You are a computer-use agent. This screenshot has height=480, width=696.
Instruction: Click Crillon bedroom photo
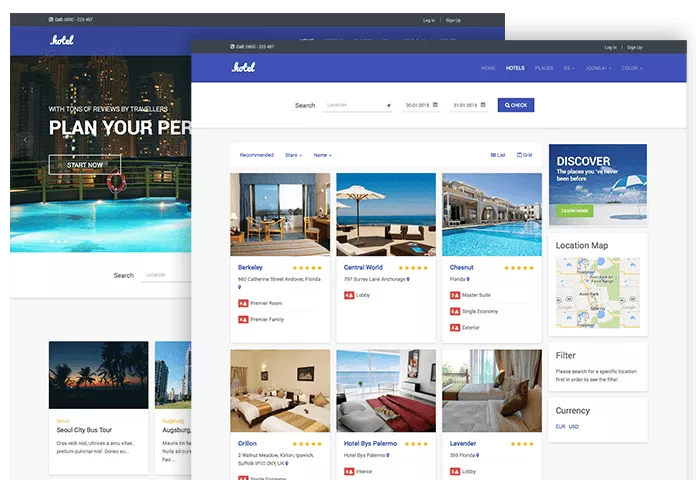pyautogui.click(x=280, y=391)
